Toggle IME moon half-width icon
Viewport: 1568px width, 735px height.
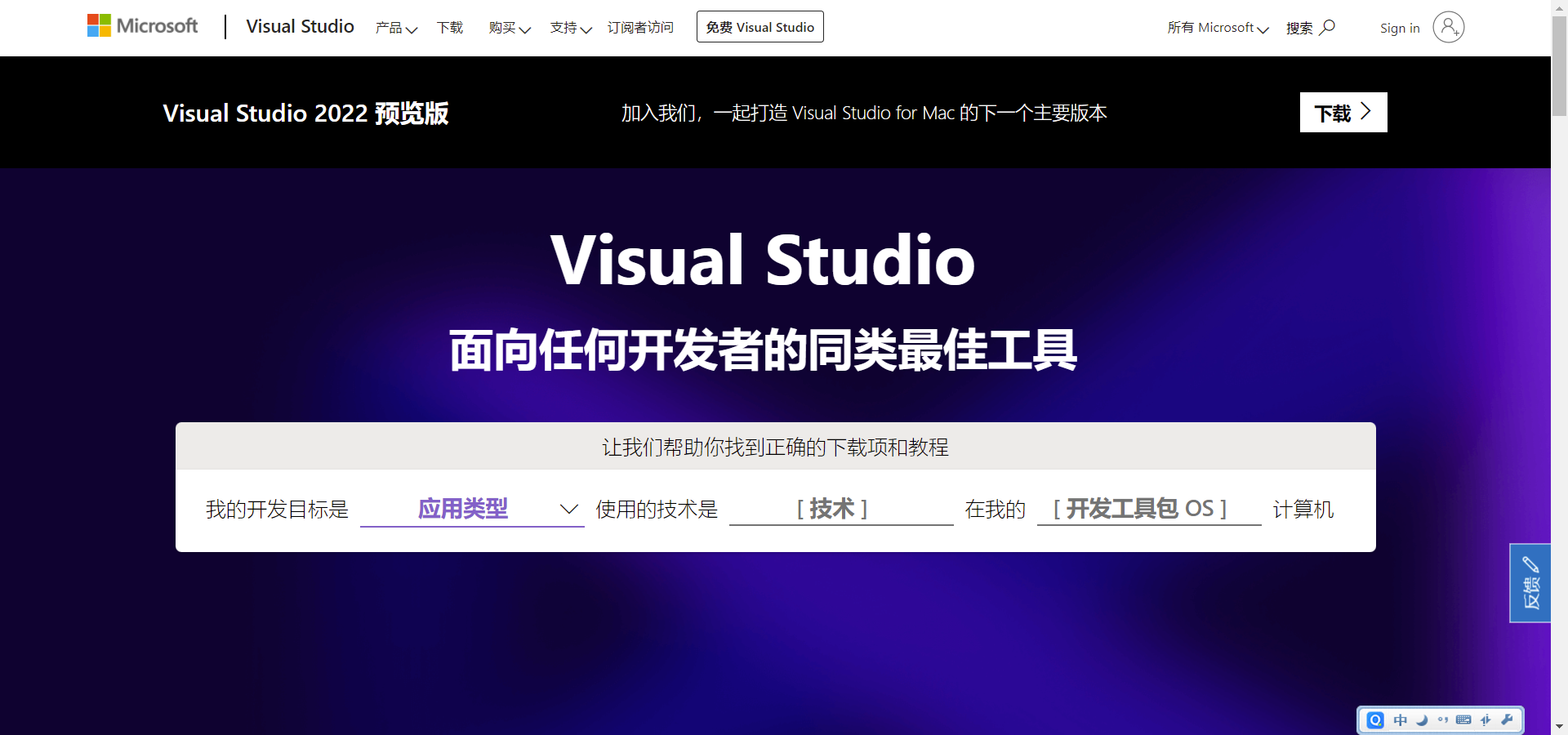[1422, 719]
